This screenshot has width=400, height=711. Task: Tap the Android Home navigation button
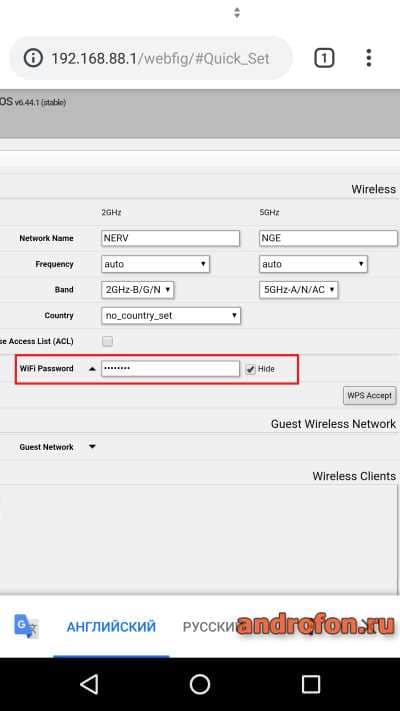coord(200,684)
